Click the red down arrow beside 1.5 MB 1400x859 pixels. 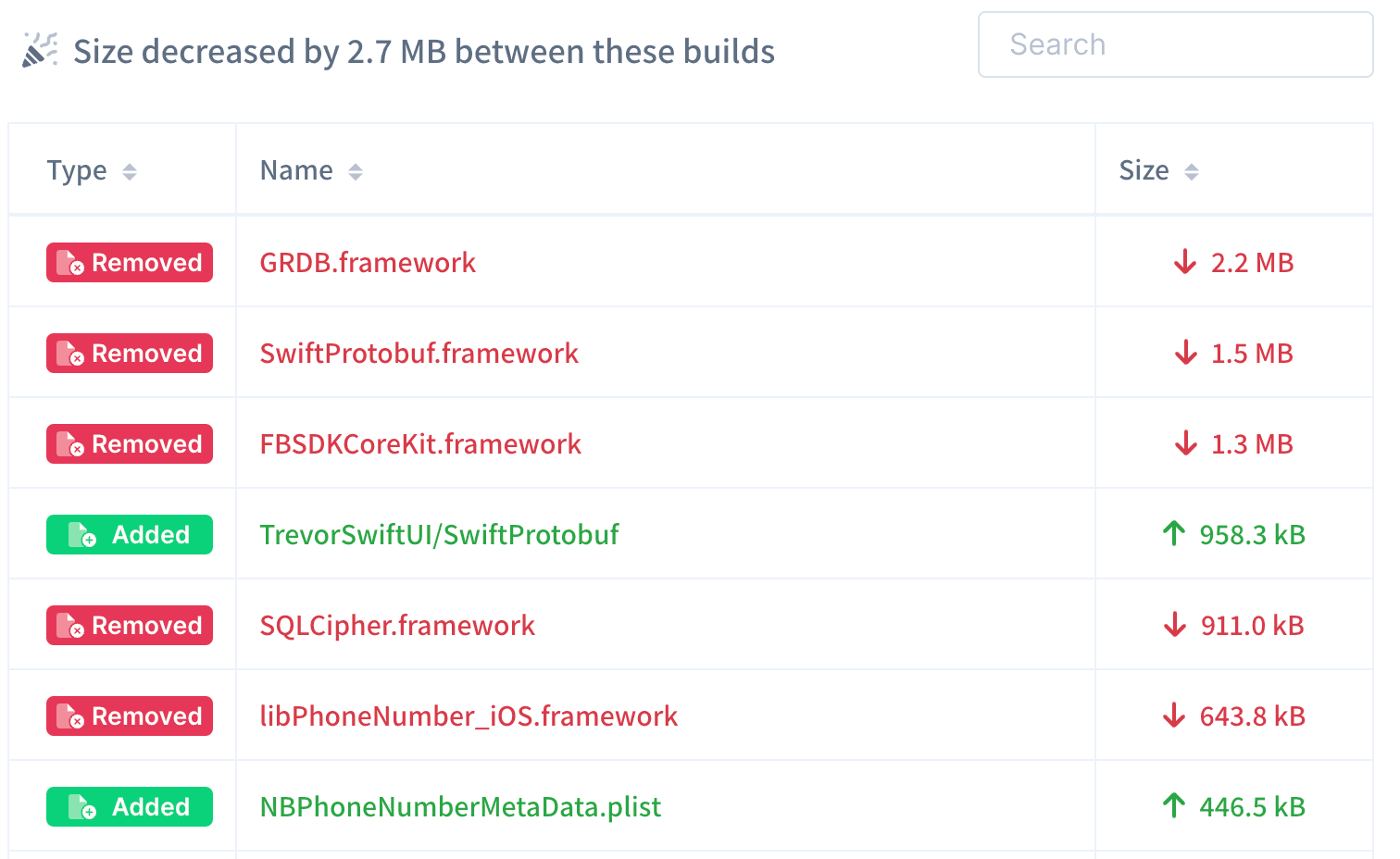(x=1185, y=353)
